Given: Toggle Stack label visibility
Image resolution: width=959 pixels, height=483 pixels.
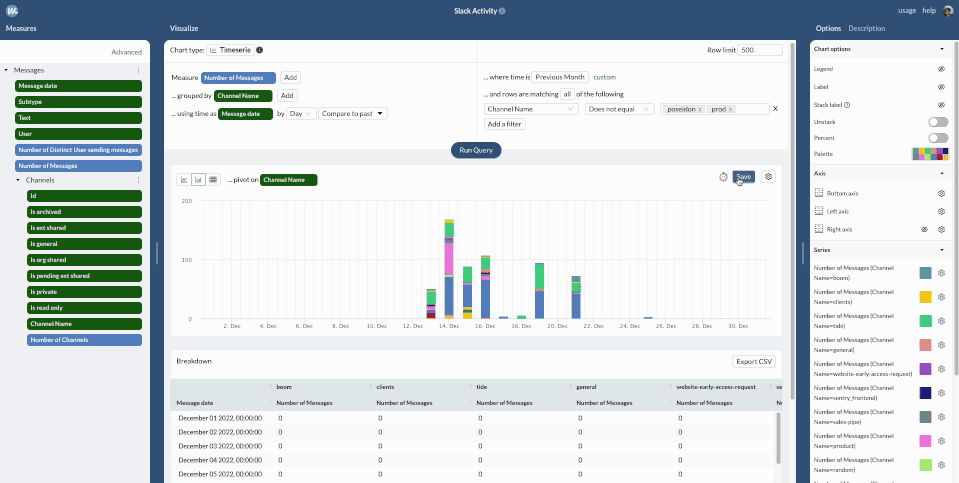Looking at the screenshot, I should [942, 105].
